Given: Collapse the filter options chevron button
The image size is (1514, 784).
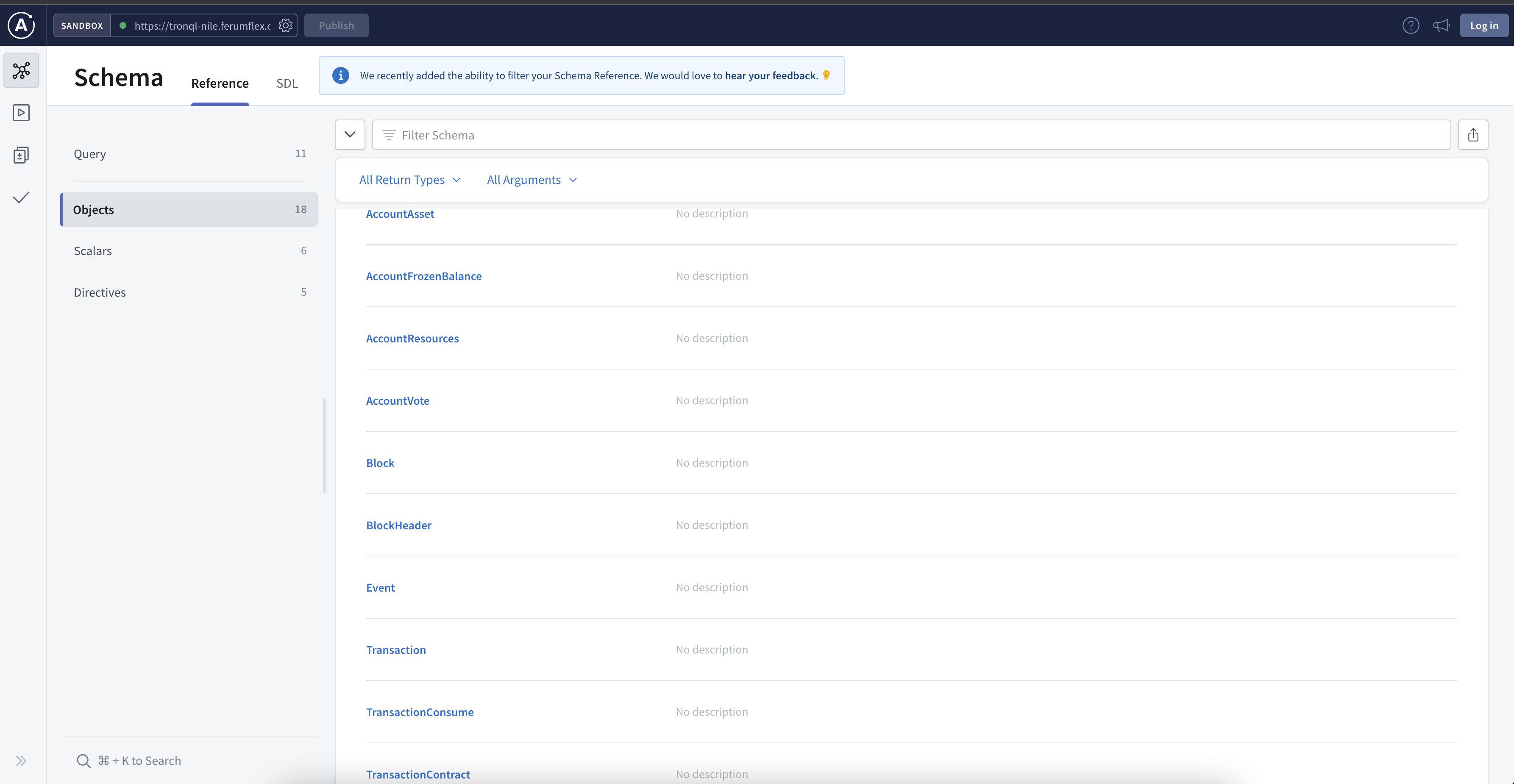Looking at the screenshot, I should click(350, 135).
